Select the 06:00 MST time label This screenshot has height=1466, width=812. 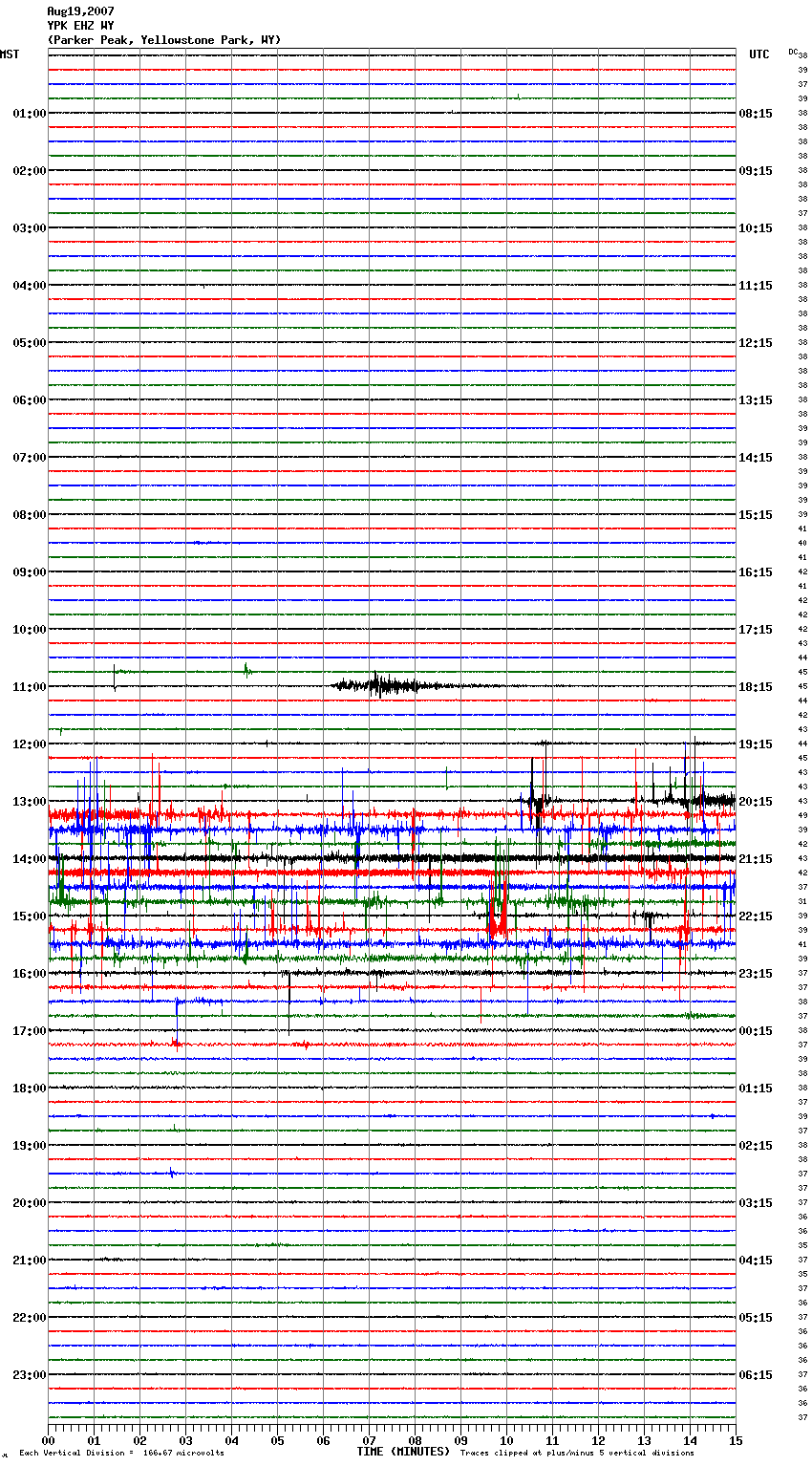pos(29,400)
